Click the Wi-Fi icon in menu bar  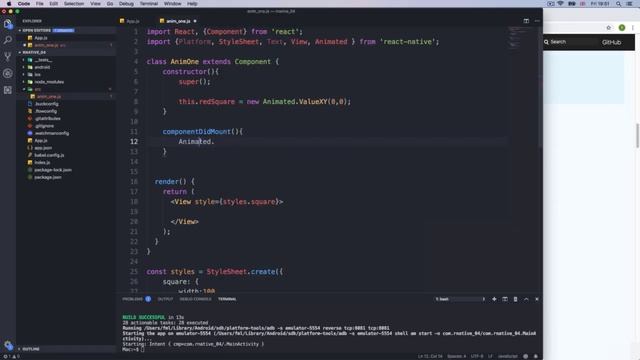[561, 4]
